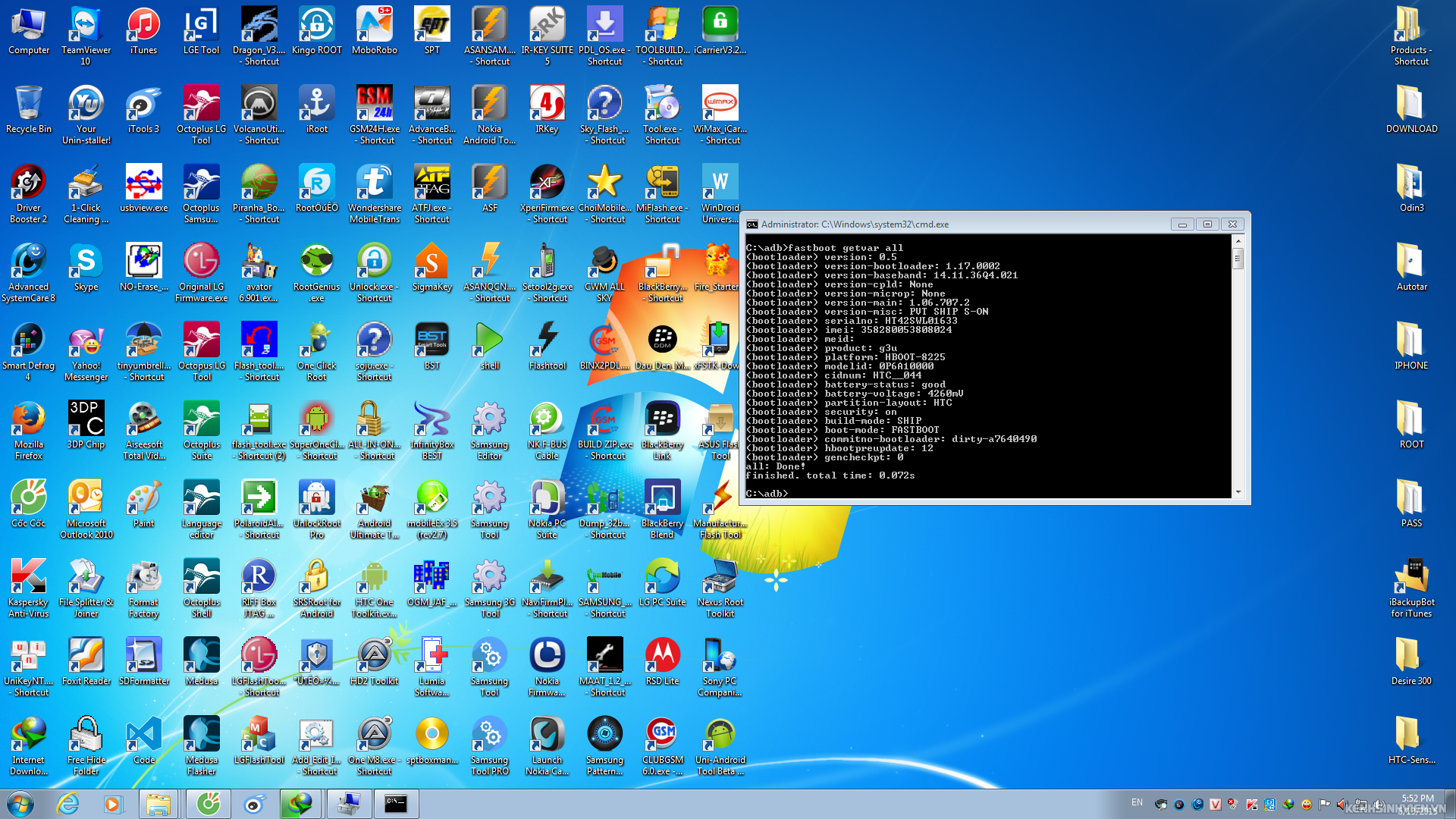Image resolution: width=1456 pixels, height=819 pixels.
Task: Open the Foxit Reader desktop icon
Action: 86,661
